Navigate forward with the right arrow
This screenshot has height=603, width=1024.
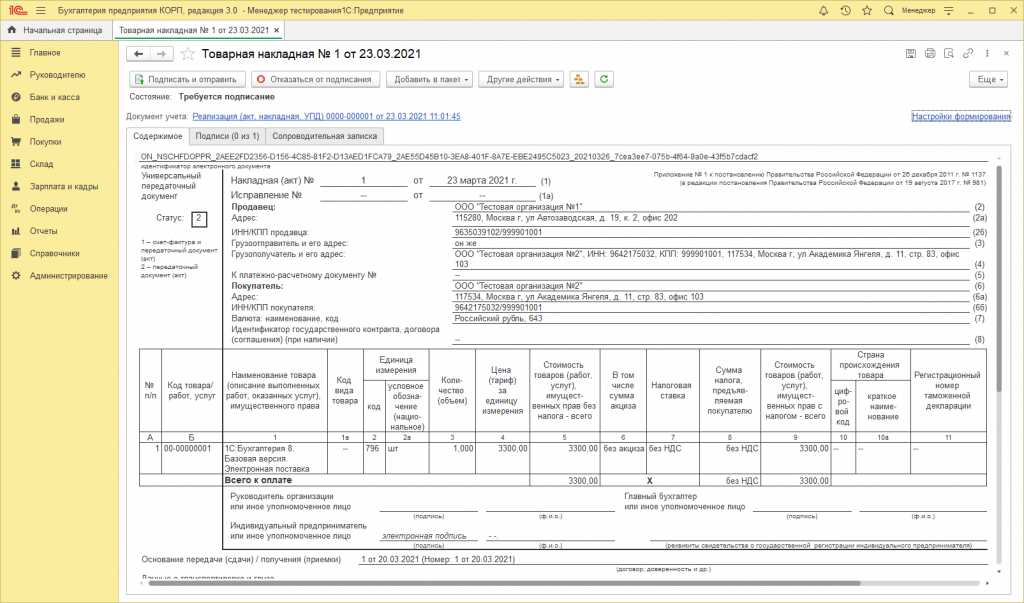pyautogui.click(x=161, y=54)
